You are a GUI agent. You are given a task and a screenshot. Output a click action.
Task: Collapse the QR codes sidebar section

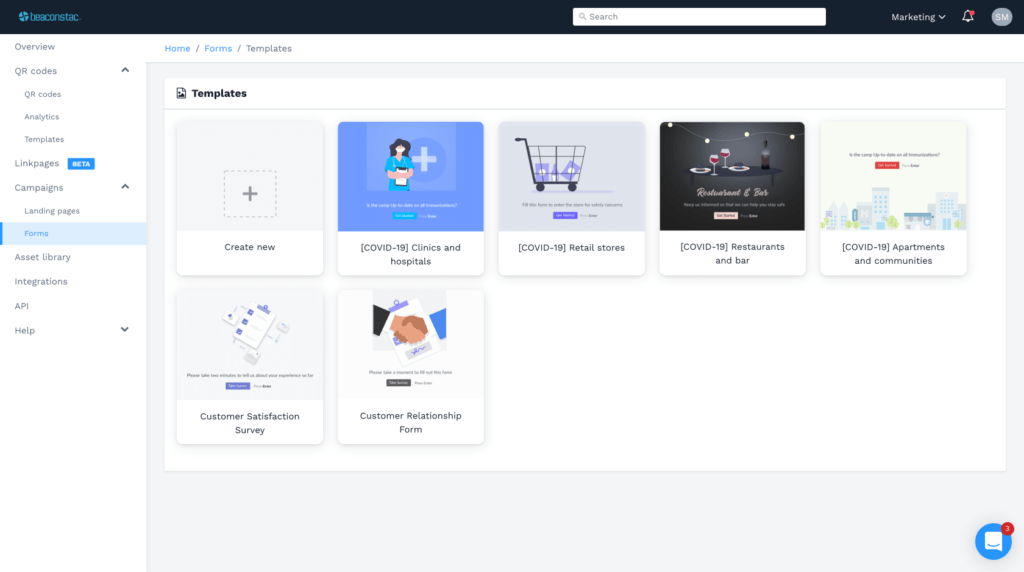pos(125,70)
